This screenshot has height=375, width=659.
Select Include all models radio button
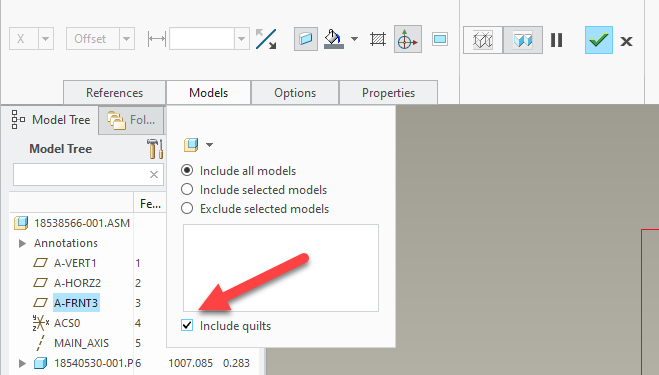187,171
